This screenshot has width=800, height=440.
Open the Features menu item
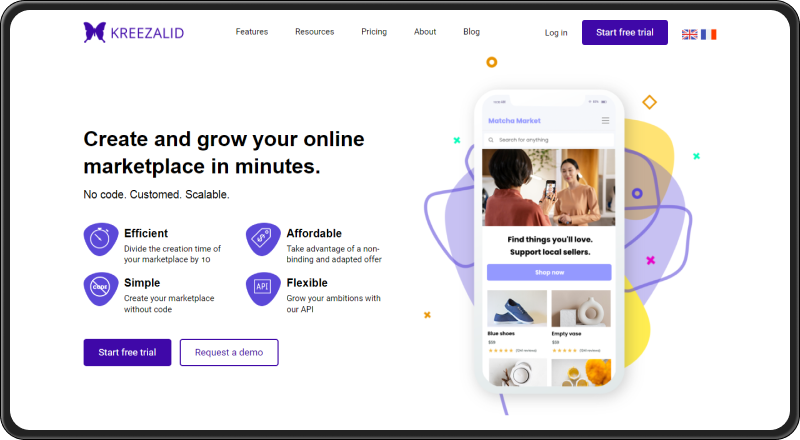[x=252, y=32]
